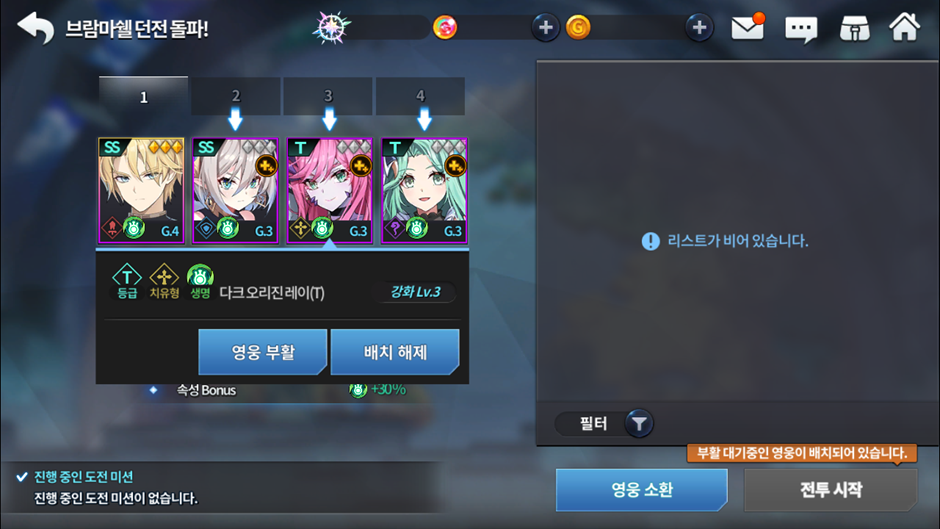Screen dimensions: 940x529
Task: Open the chat speech bubble icon
Action: pos(801,28)
